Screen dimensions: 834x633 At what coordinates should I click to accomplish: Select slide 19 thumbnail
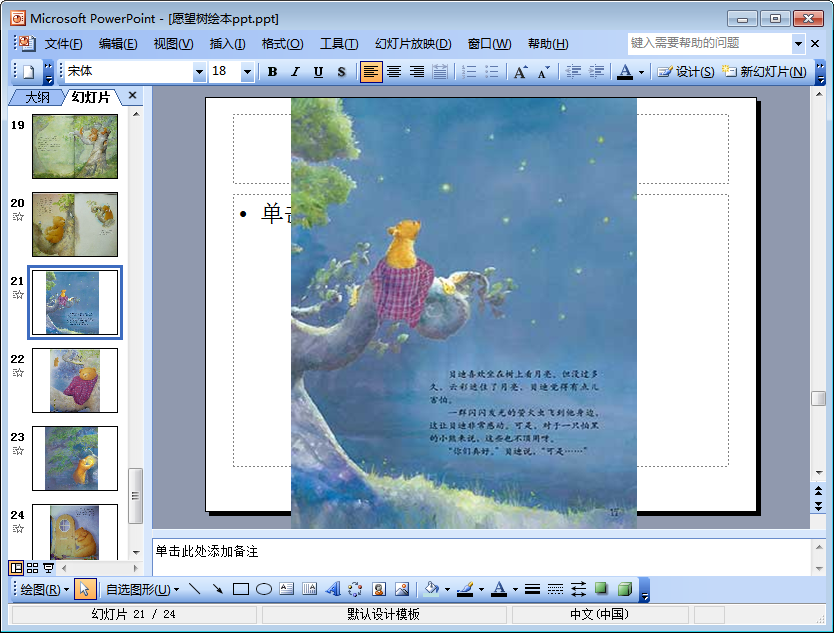click(75, 146)
